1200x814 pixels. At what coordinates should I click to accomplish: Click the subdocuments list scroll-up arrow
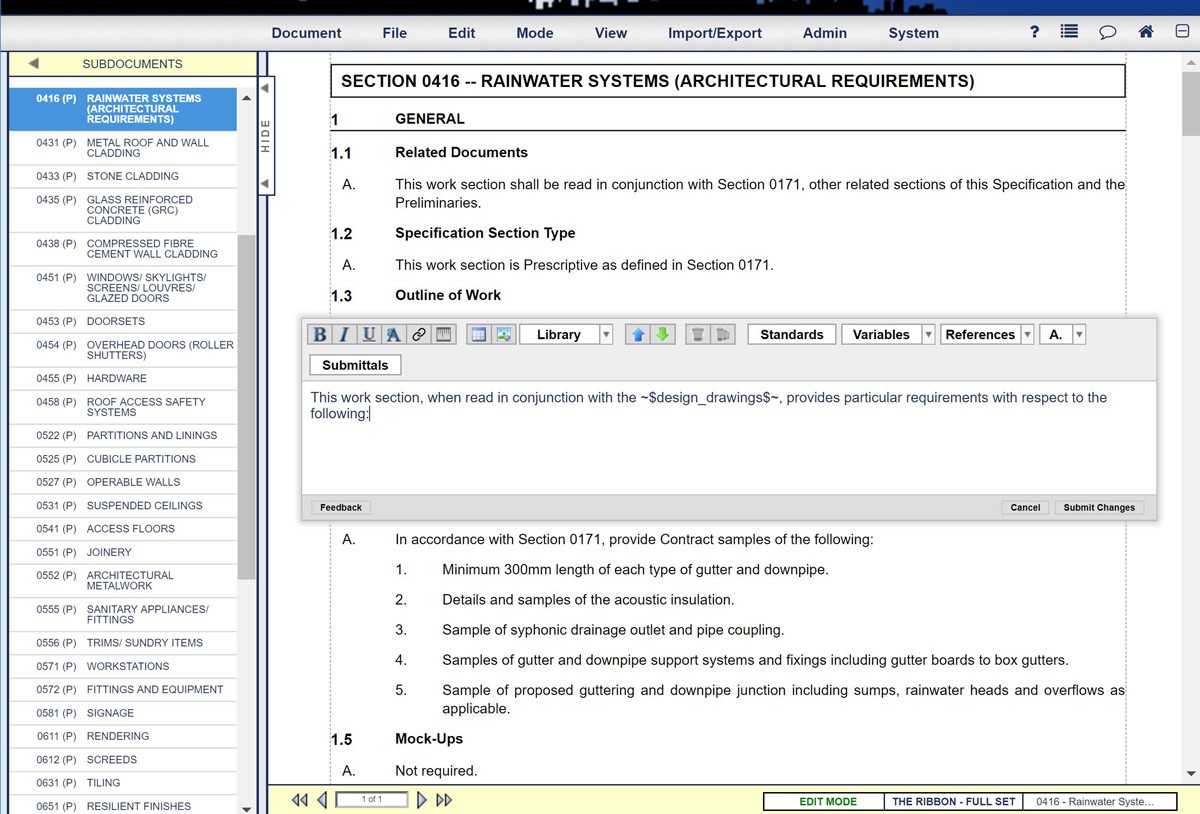[x=246, y=98]
